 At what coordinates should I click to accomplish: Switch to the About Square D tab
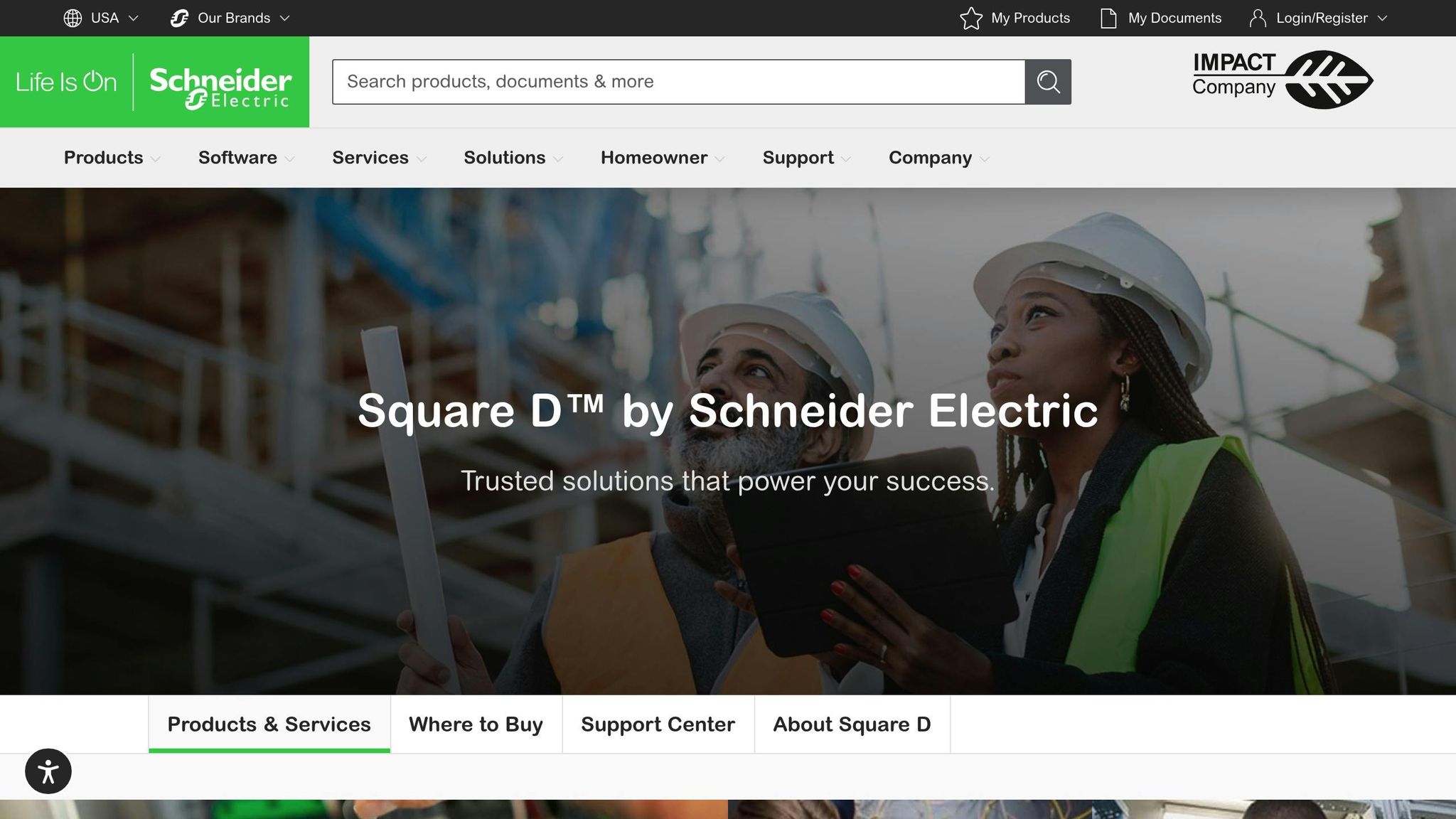pos(851,724)
